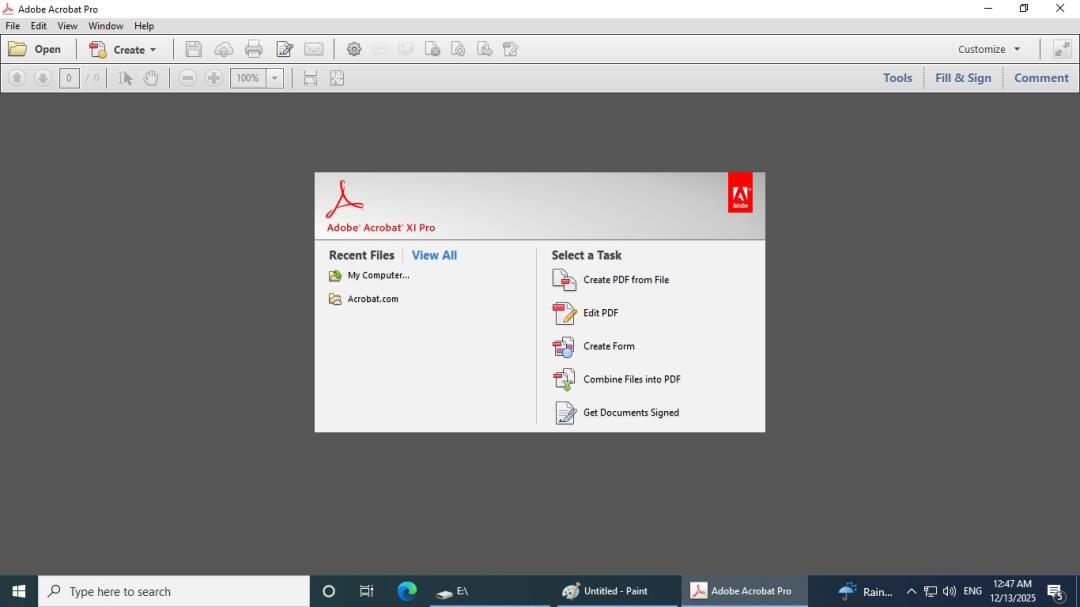1080x607 pixels.
Task: Click the envelope email icon
Action: pyautogui.click(x=313, y=49)
